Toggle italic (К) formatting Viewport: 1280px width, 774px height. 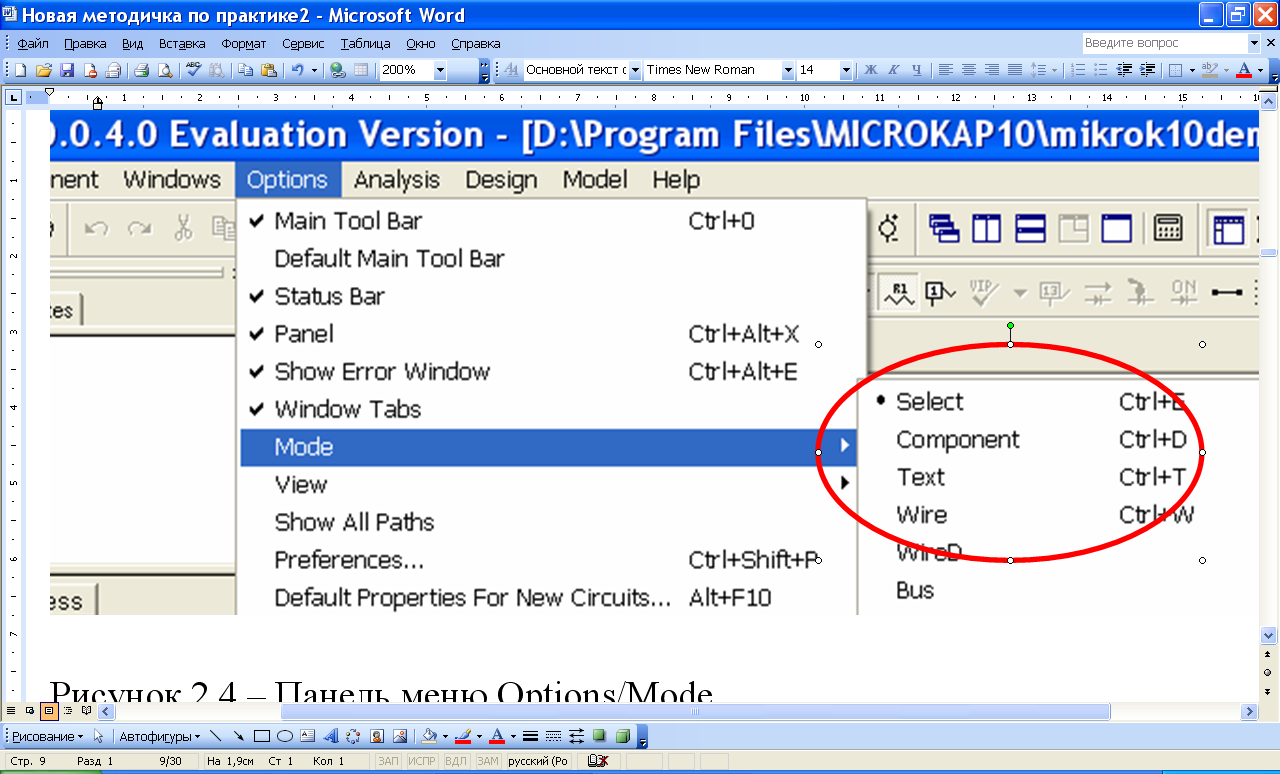893,70
